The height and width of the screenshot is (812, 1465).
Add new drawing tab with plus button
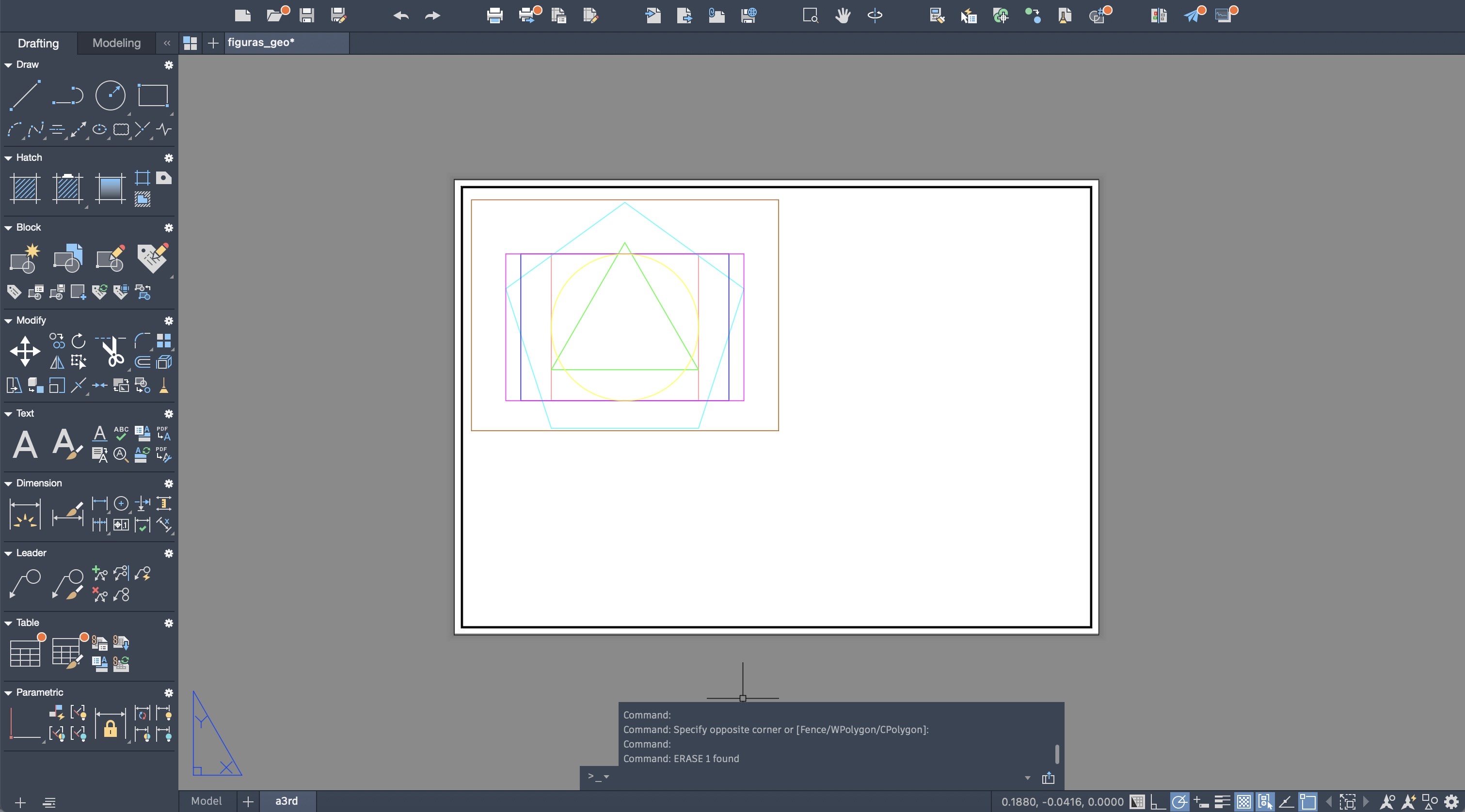click(213, 43)
